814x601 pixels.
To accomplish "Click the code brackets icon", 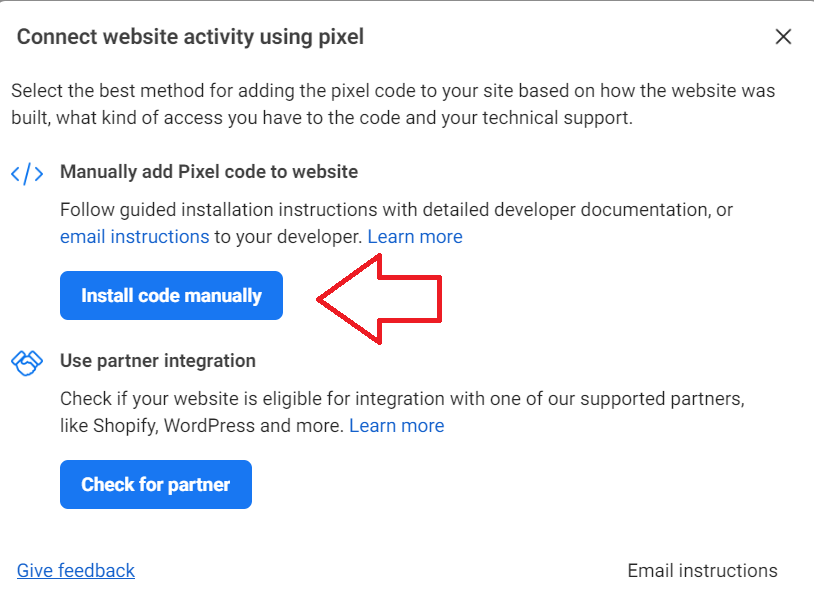I will click(x=27, y=173).
